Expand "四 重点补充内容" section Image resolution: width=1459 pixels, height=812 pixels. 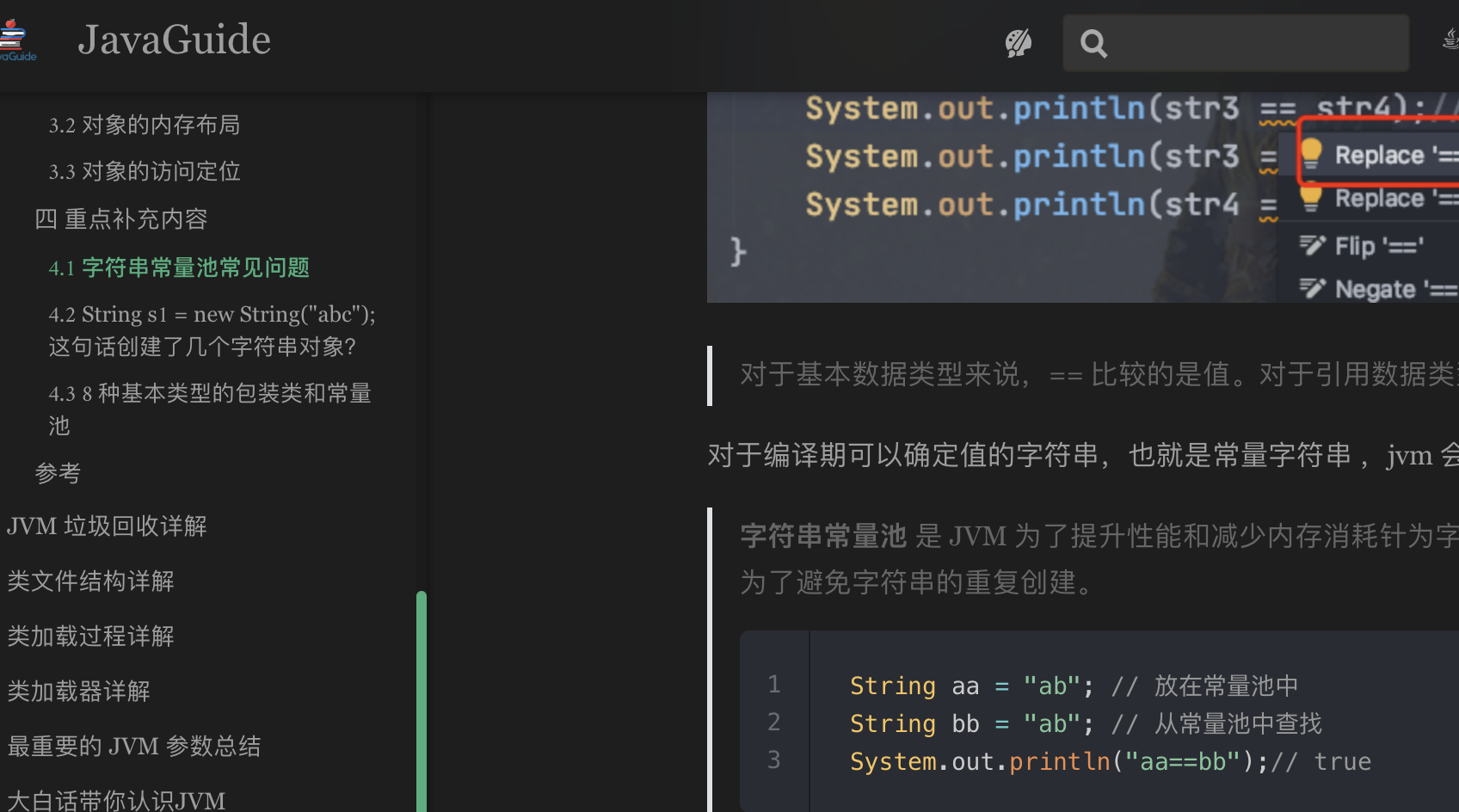click(x=120, y=219)
